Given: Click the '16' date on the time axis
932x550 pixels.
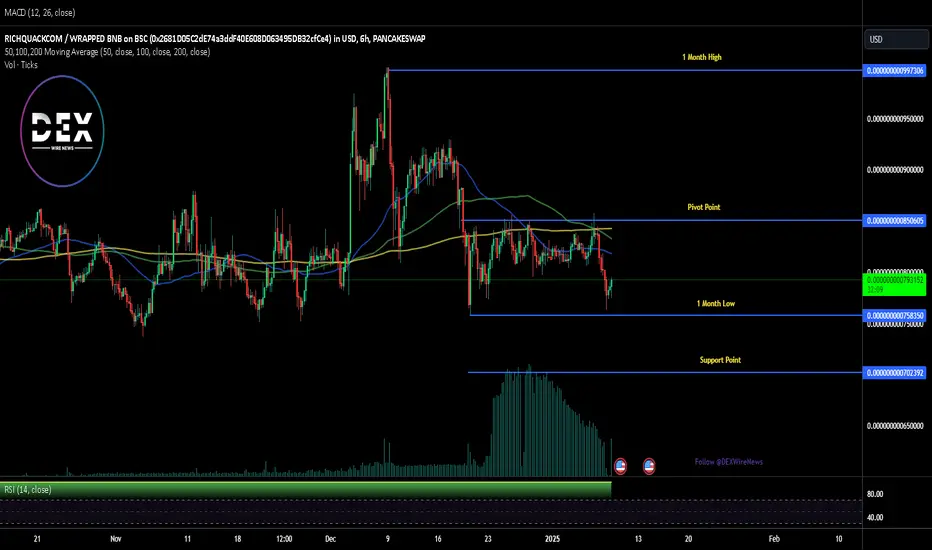Looking at the screenshot, I should point(438,539).
